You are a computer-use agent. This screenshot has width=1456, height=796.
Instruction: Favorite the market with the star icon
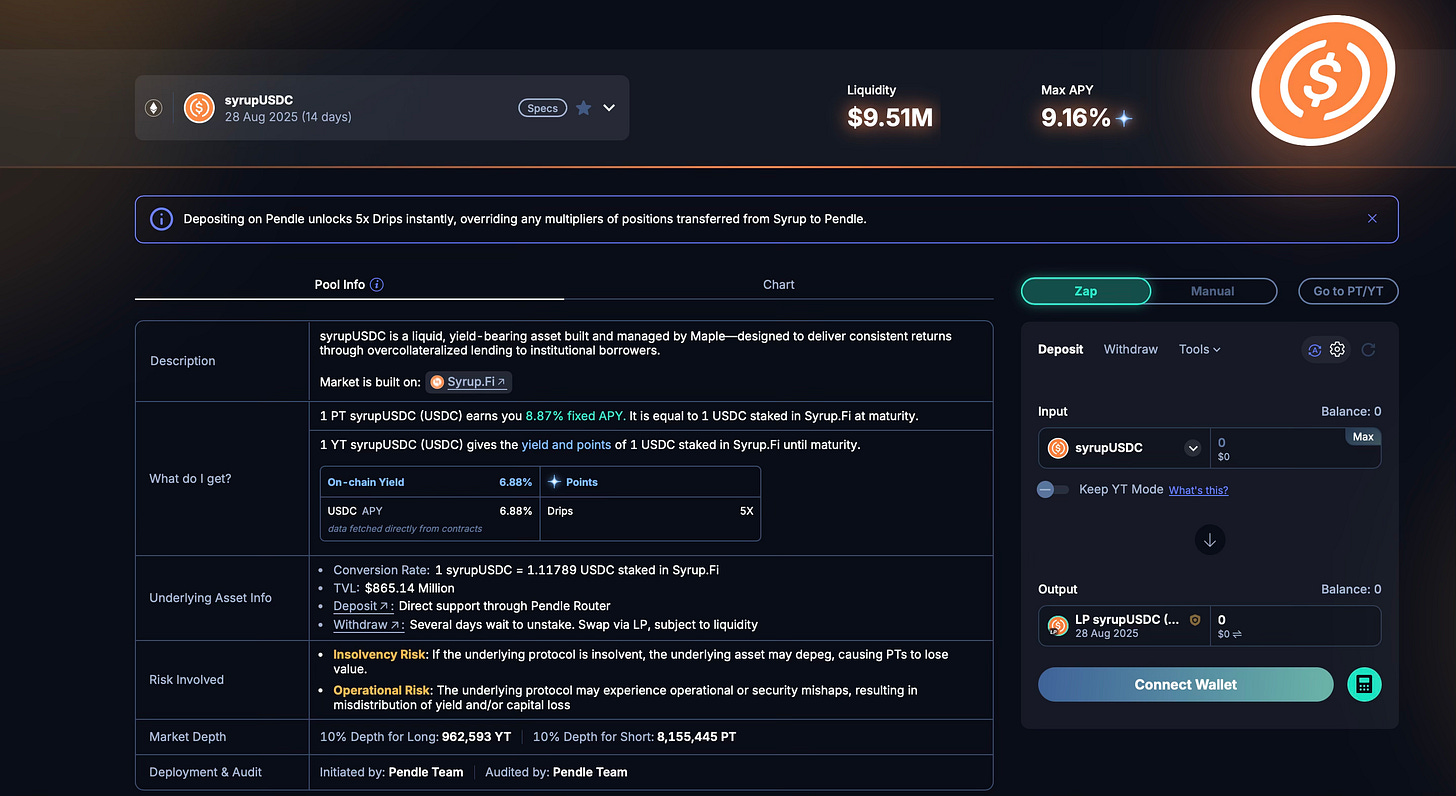583,108
